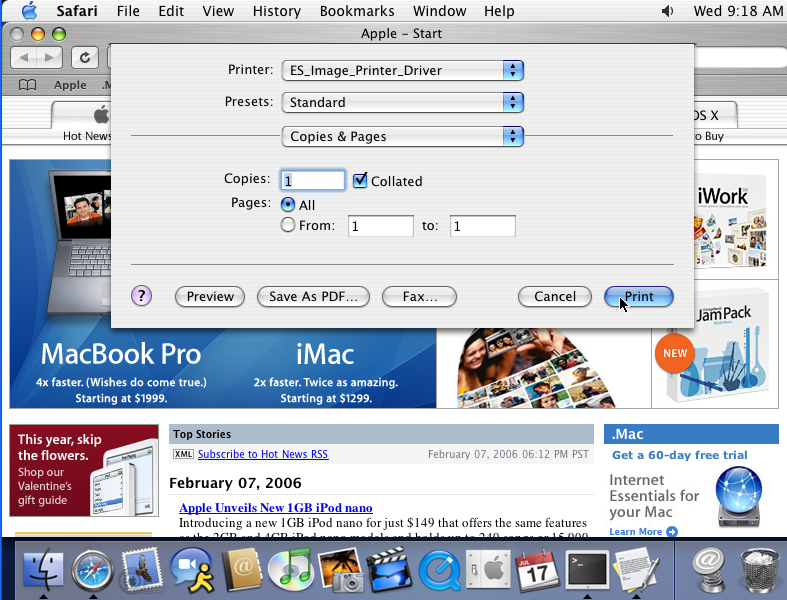
Task: Open QuickTime Player in the Dock
Action: (x=440, y=571)
